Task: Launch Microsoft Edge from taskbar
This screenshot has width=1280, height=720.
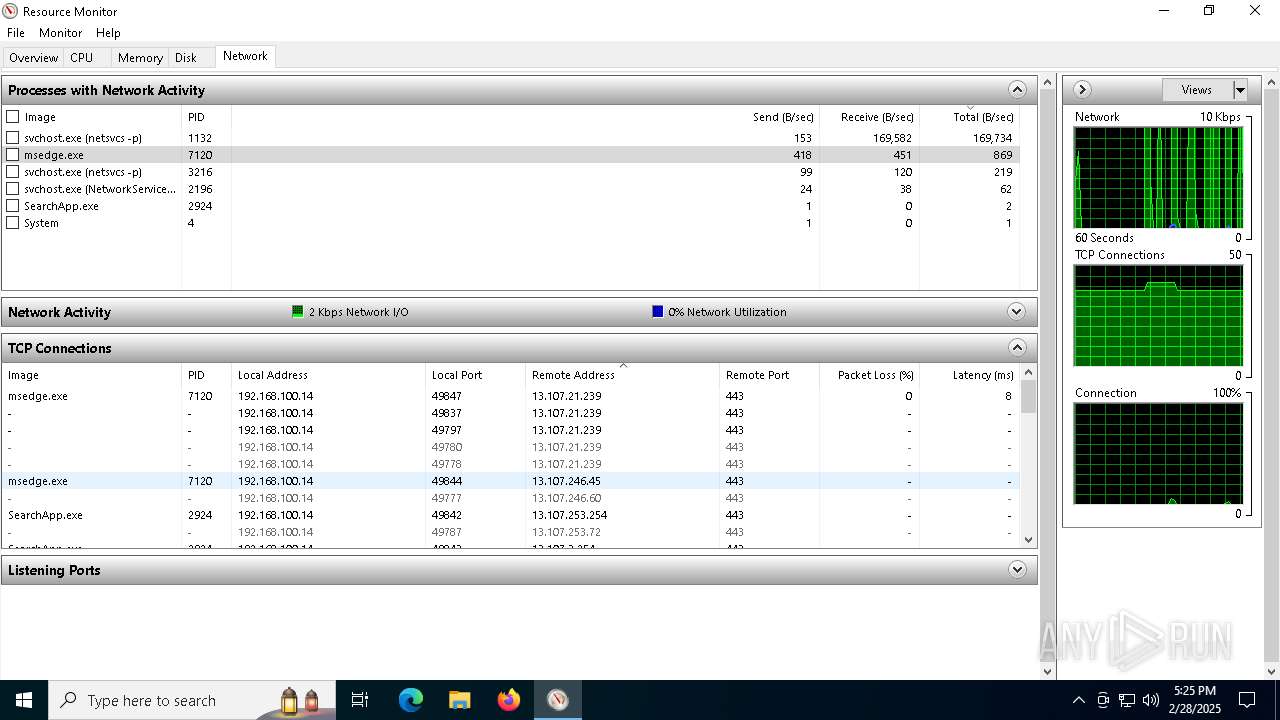Action: 411,700
